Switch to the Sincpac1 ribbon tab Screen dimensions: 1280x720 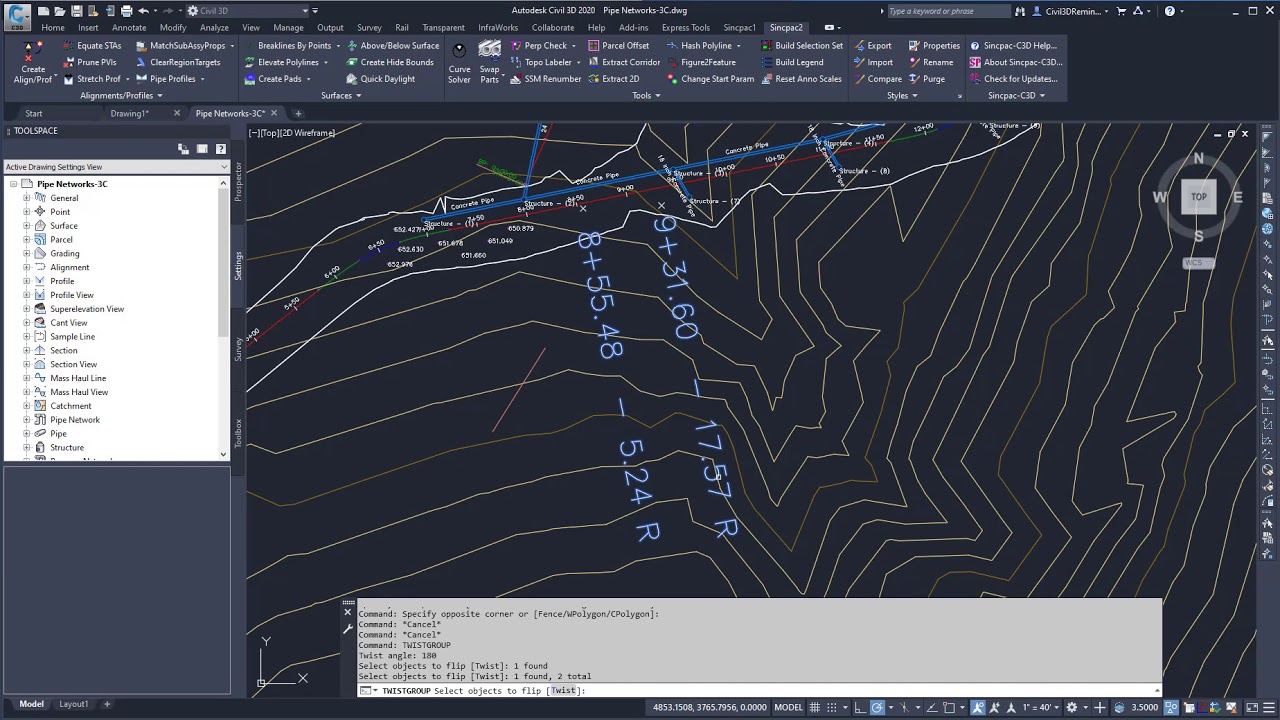tap(739, 28)
